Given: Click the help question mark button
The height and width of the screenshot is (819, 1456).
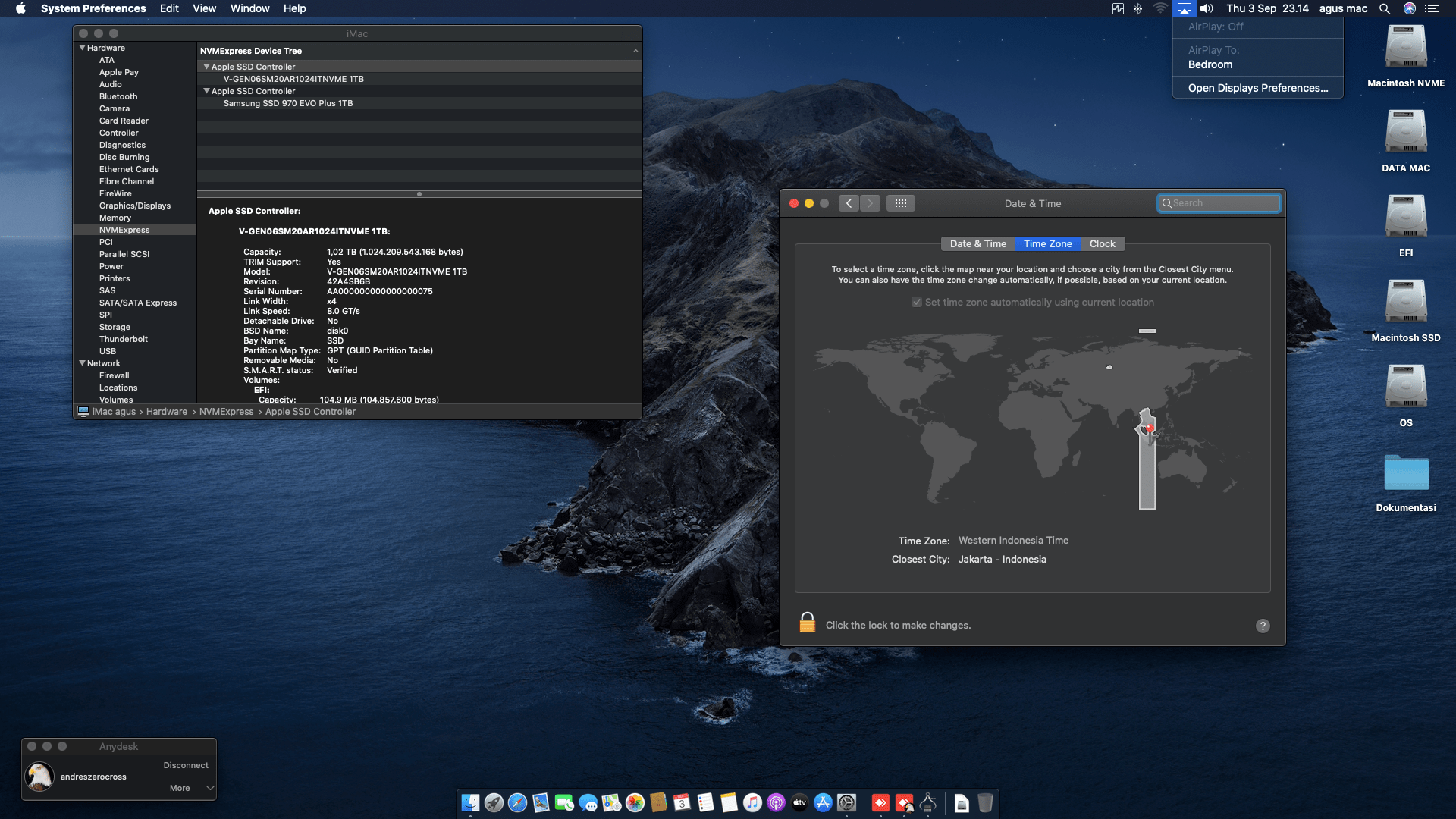Looking at the screenshot, I should (x=1262, y=626).
